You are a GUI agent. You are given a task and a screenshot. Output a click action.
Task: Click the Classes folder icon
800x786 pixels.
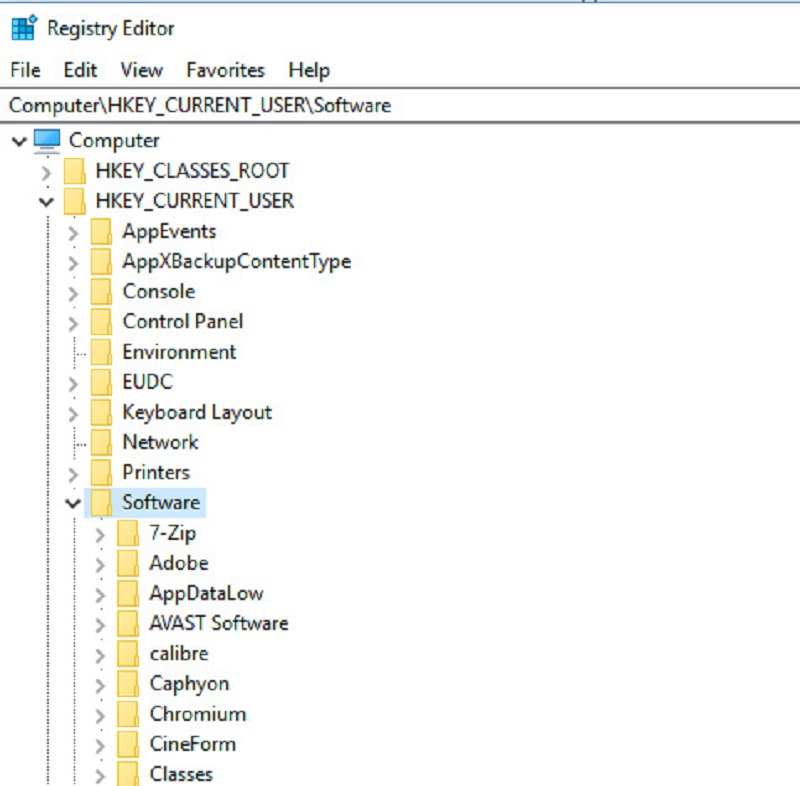pyautogui.click(x=128, y=774)
